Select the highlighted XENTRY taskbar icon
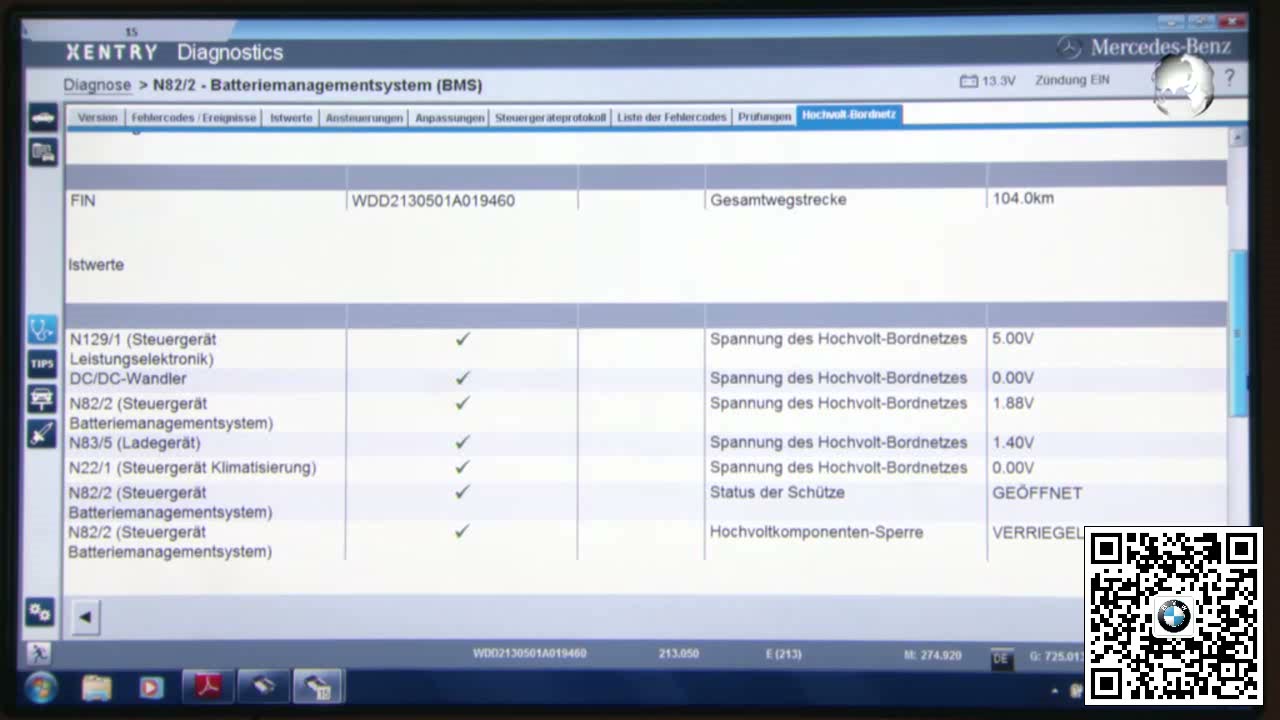This screenshot has height=720, width=1280. [x=317, y=687]
